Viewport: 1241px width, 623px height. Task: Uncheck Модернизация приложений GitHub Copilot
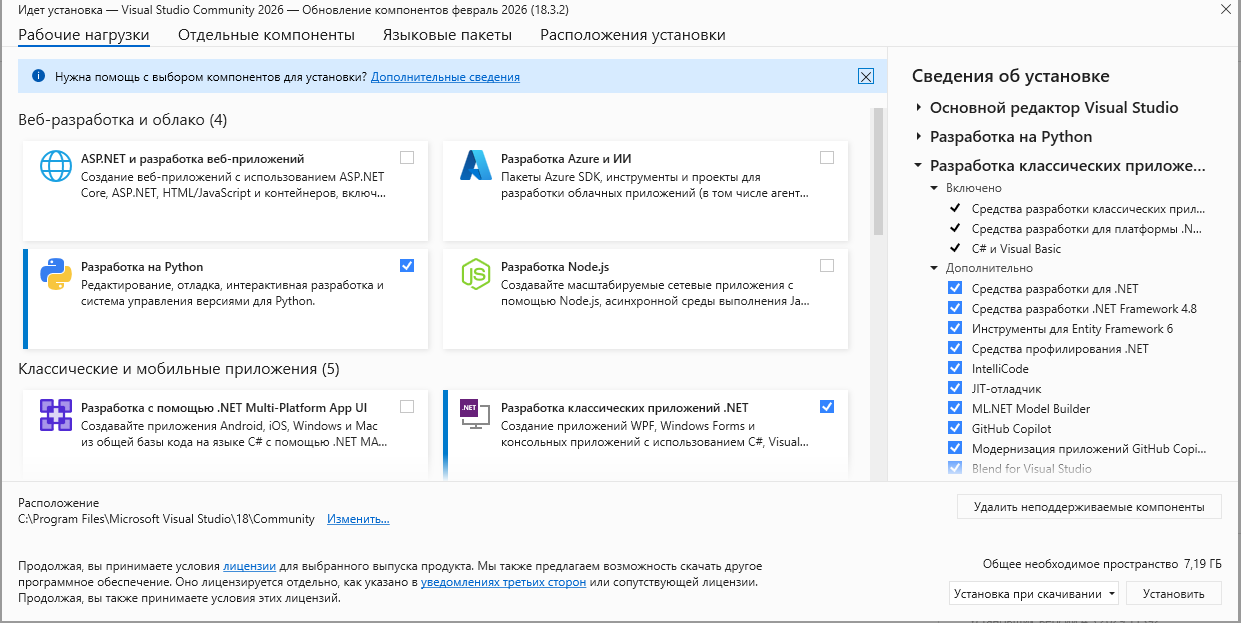click(x=955, y=448)
